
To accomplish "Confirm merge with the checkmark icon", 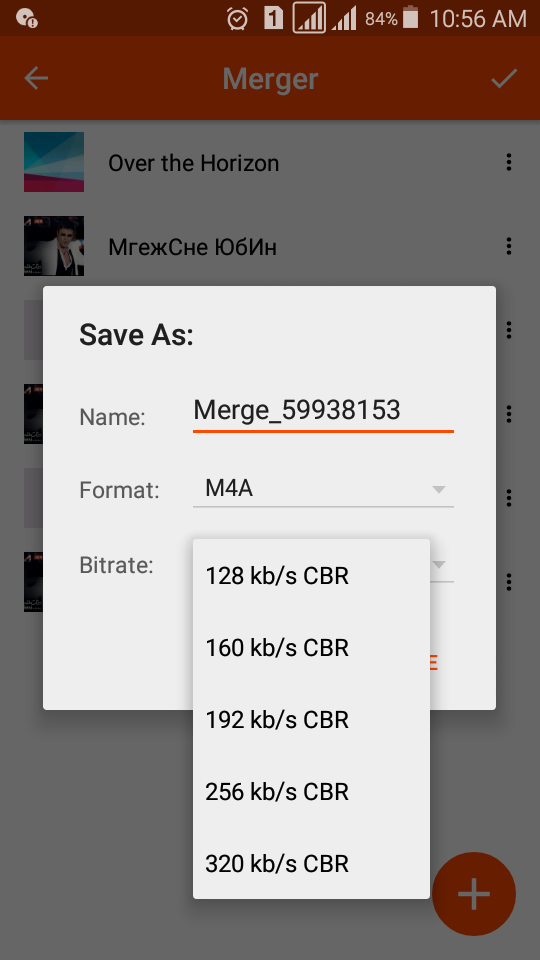I will pyautogui.click(x=504, y=78).
